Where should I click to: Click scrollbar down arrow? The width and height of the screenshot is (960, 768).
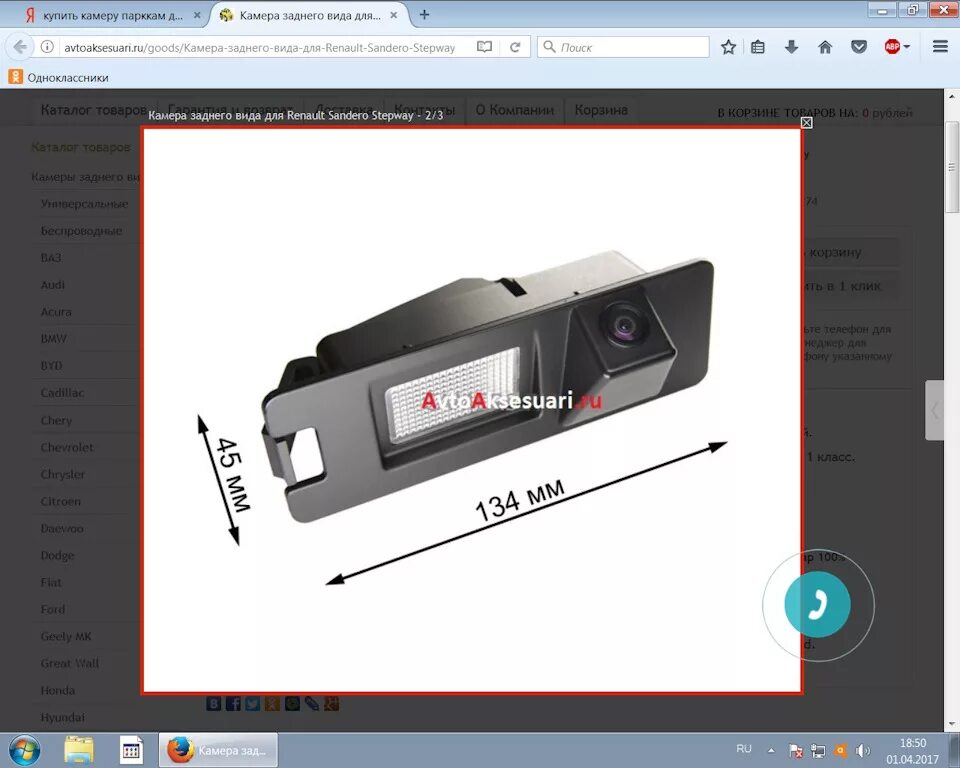coord(951,725)
